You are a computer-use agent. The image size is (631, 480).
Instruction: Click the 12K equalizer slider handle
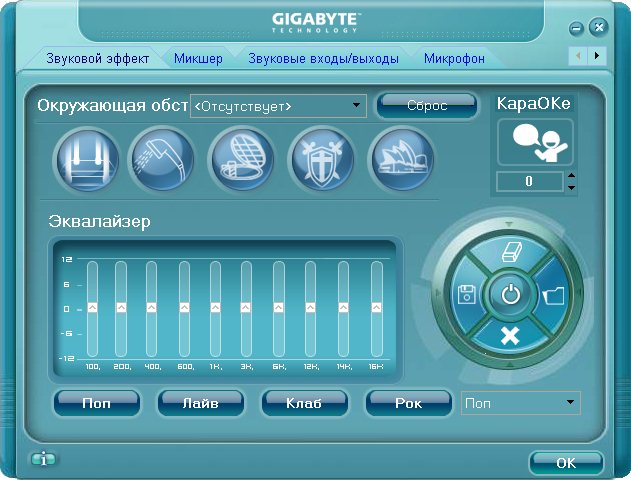pos(310,308)
